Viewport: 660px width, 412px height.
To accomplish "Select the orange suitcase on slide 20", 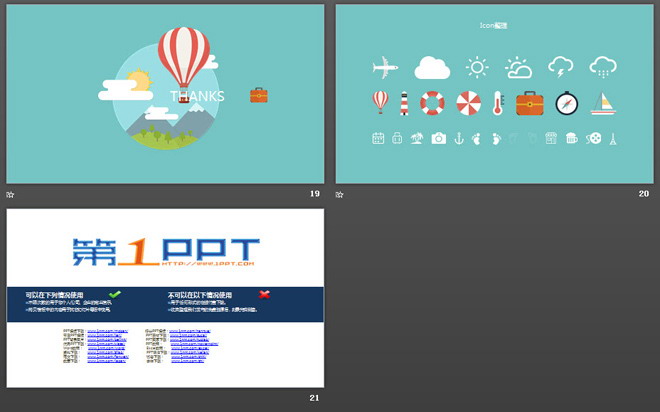I will tap(530, 103).
